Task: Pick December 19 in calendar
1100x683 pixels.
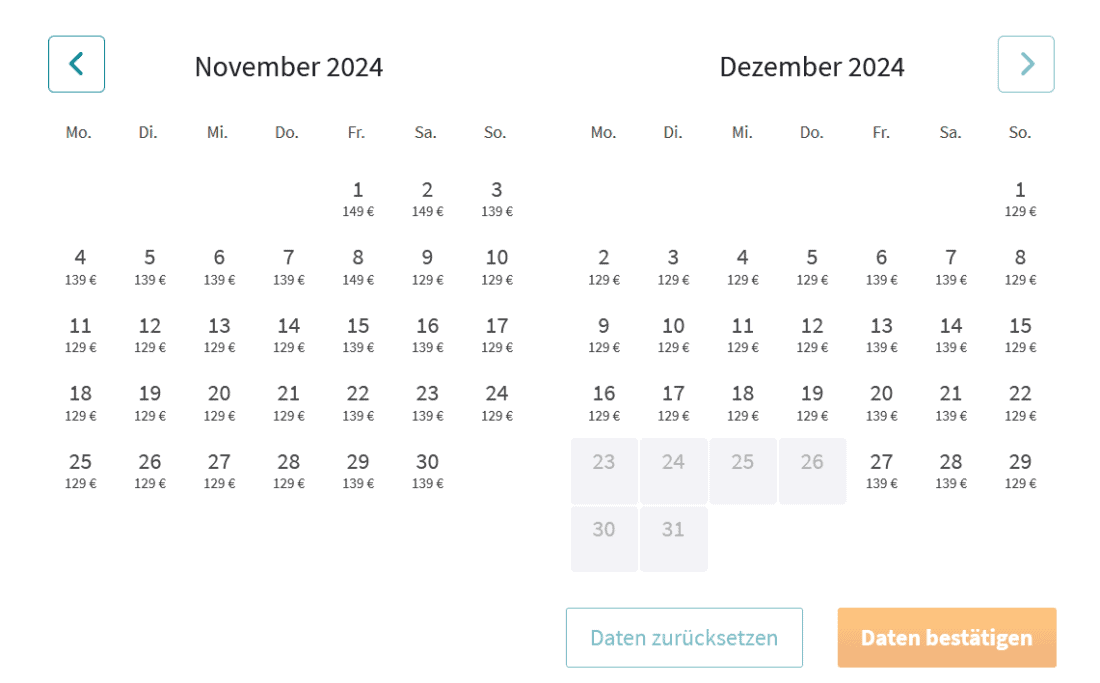Action: point(812,402)
